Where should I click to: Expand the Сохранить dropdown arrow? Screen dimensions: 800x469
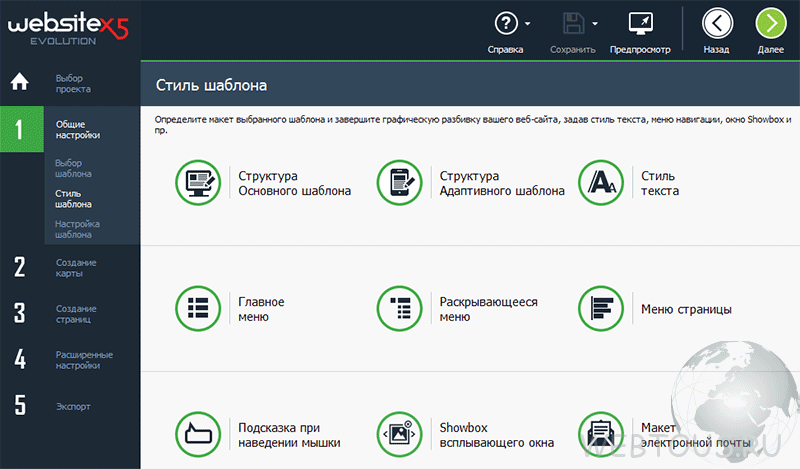click(595, 23)
